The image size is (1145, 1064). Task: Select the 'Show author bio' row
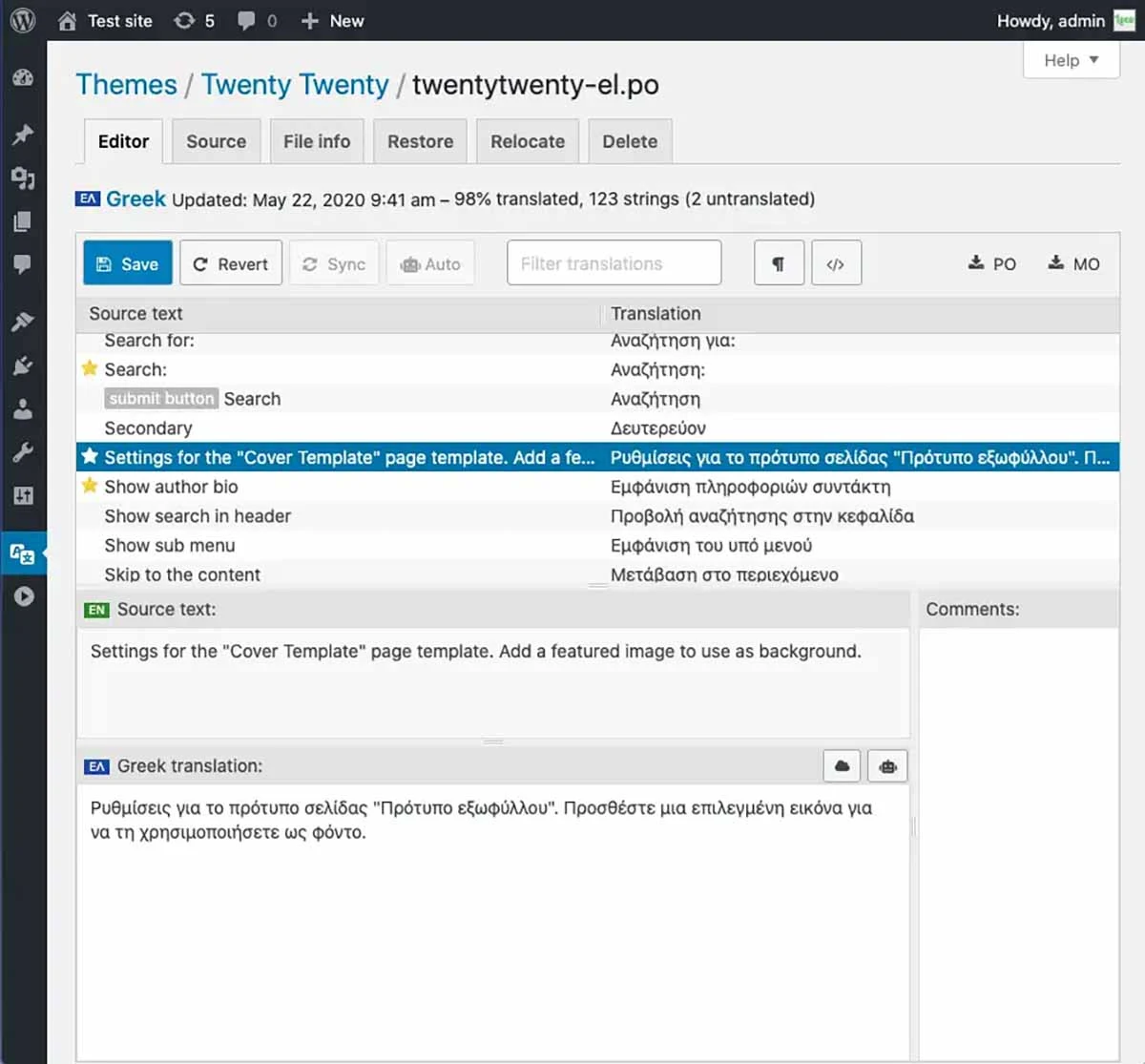tap(597, 487)
